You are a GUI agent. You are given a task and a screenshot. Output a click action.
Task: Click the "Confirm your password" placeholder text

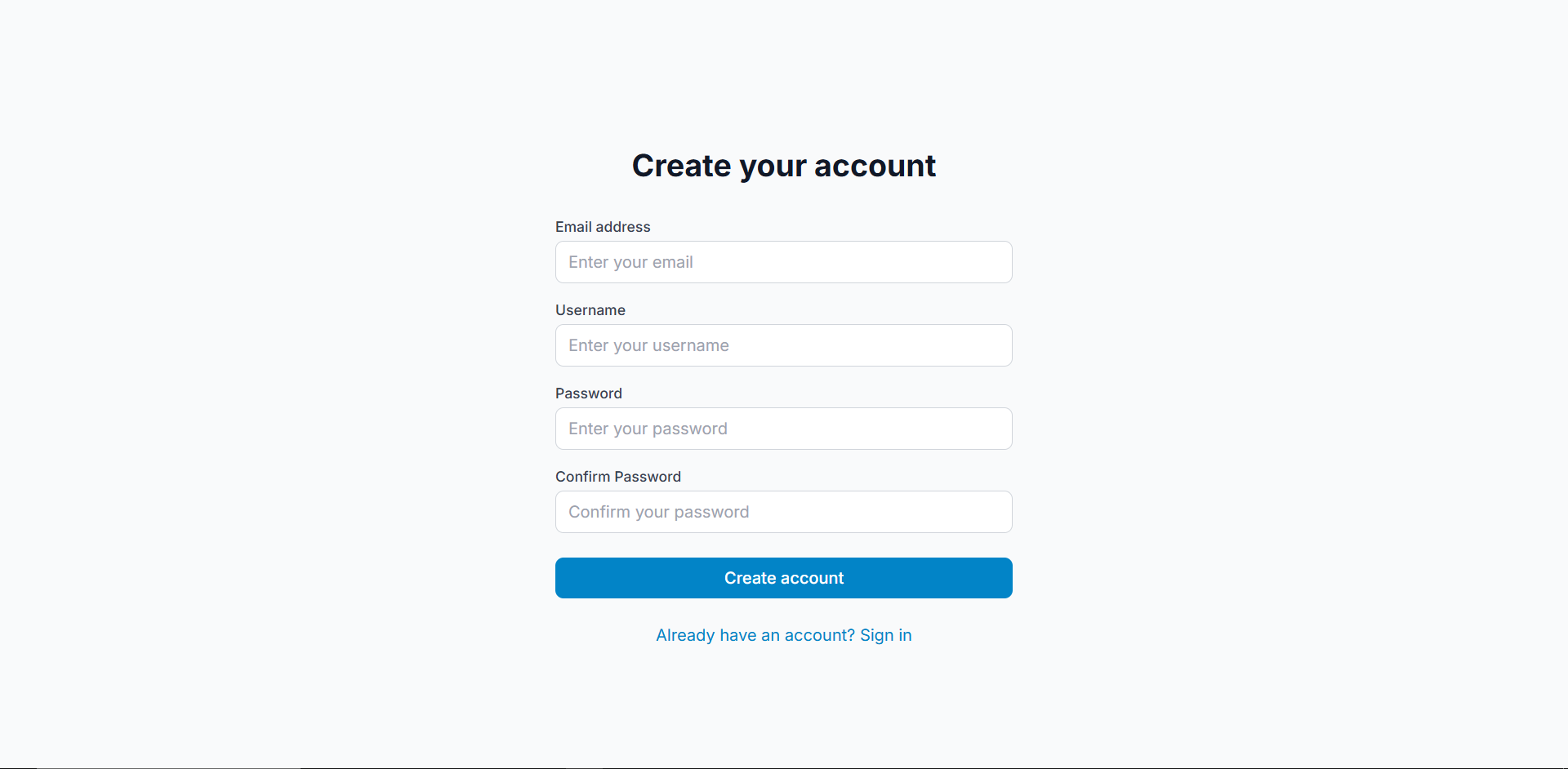(658, 512)
